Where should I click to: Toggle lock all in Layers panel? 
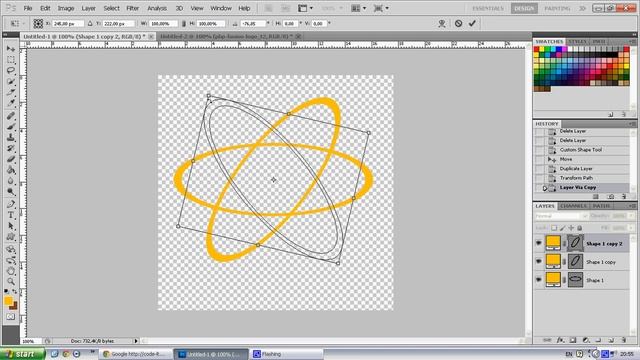pyautogui.click(x=580, y=228)
